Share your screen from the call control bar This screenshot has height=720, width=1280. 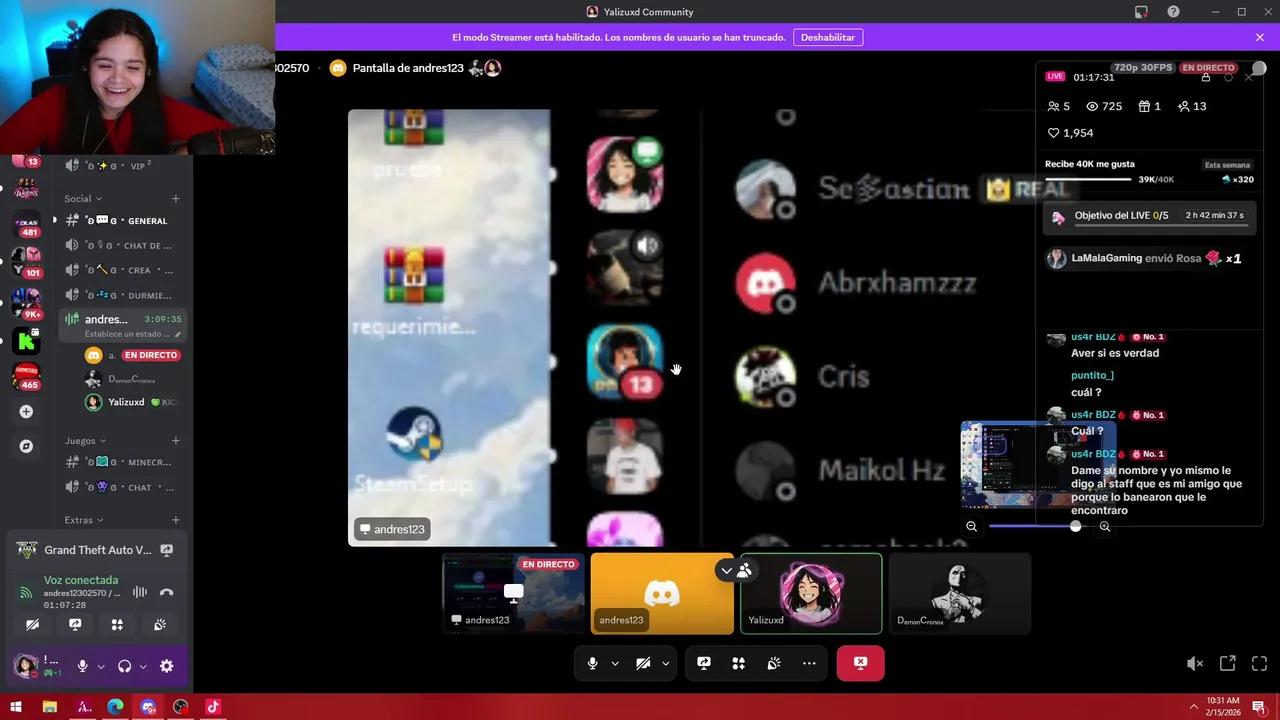pyautogui.click(x=704, y=663)
